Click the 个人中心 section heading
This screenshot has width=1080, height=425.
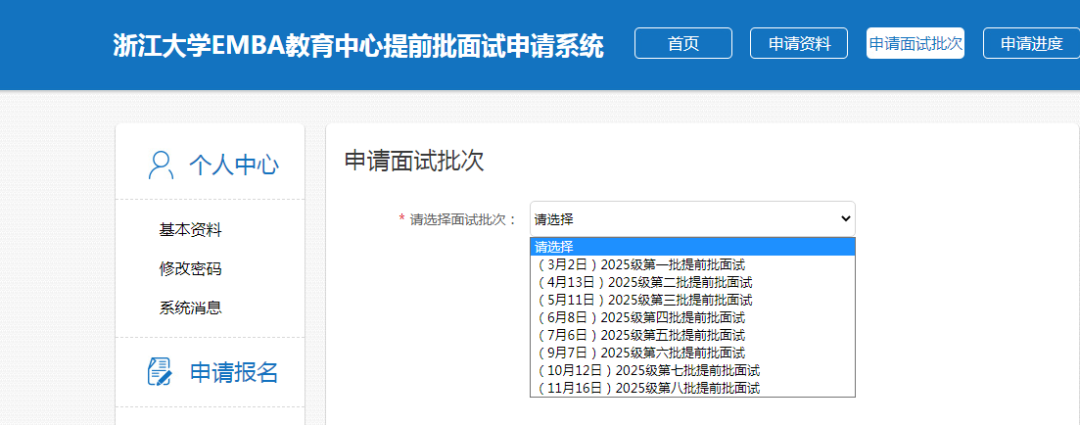click(233, 165)
